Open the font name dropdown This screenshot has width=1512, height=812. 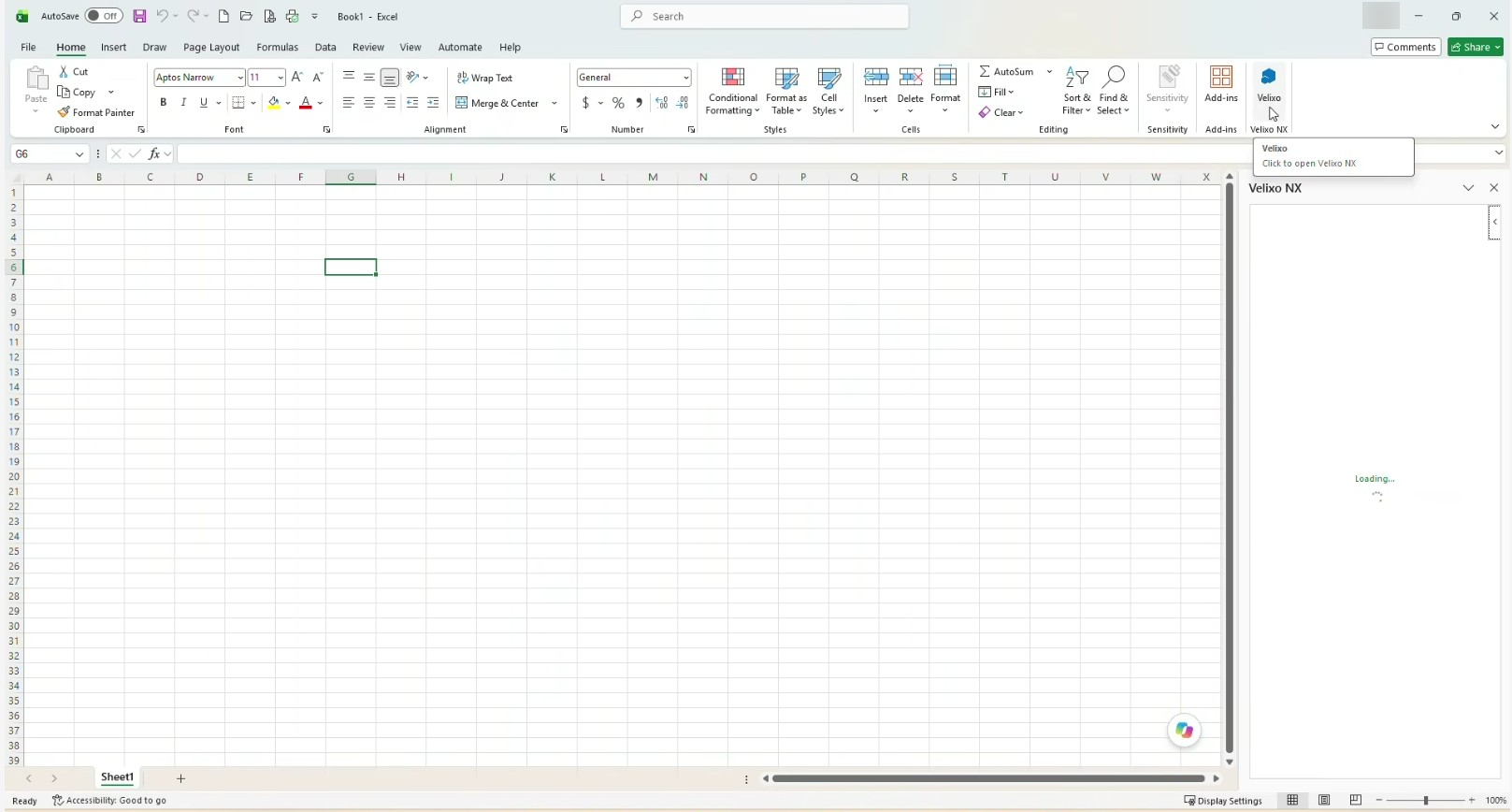(x=240, y=78)
